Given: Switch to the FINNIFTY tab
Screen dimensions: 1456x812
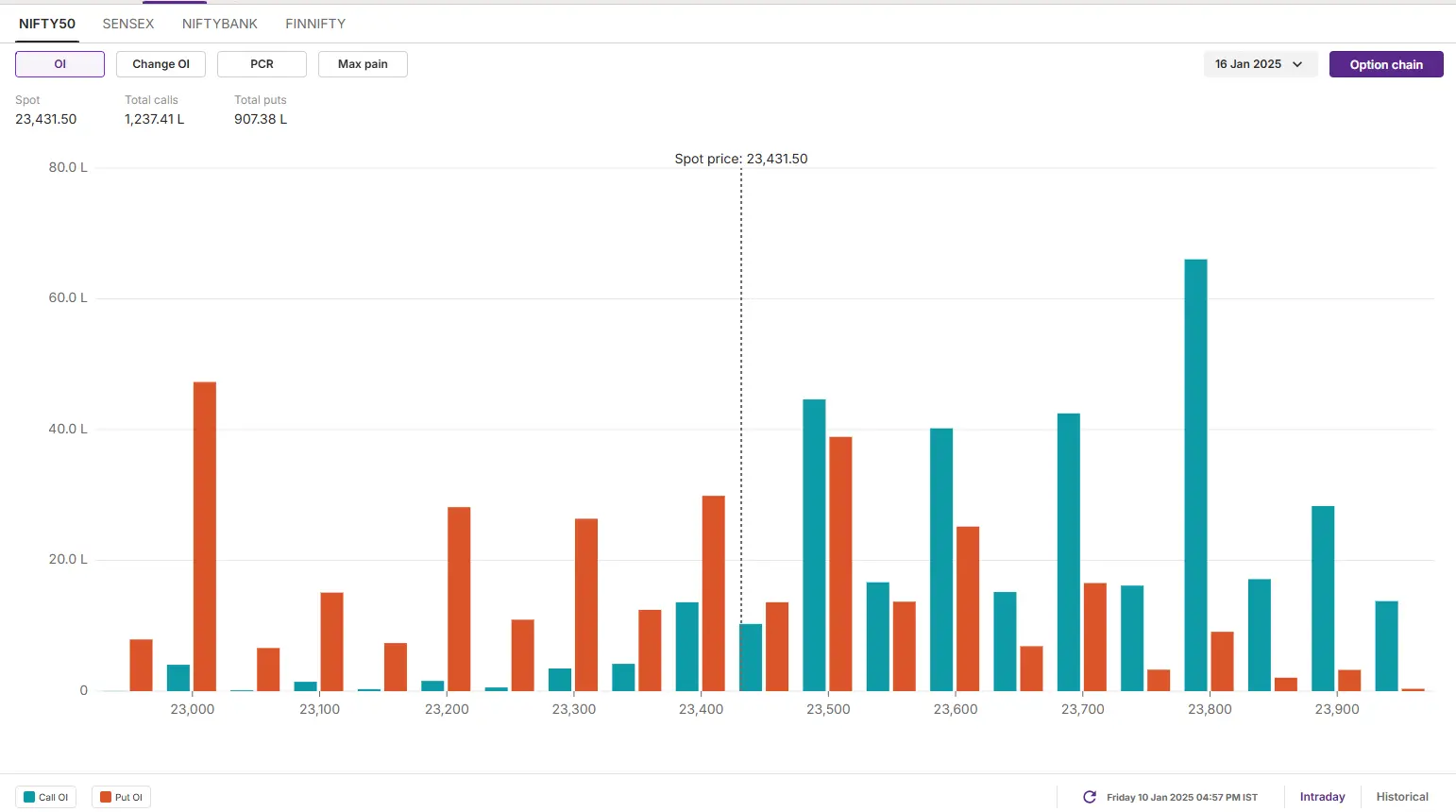Looking at the screenshot, I should point(315,24).
